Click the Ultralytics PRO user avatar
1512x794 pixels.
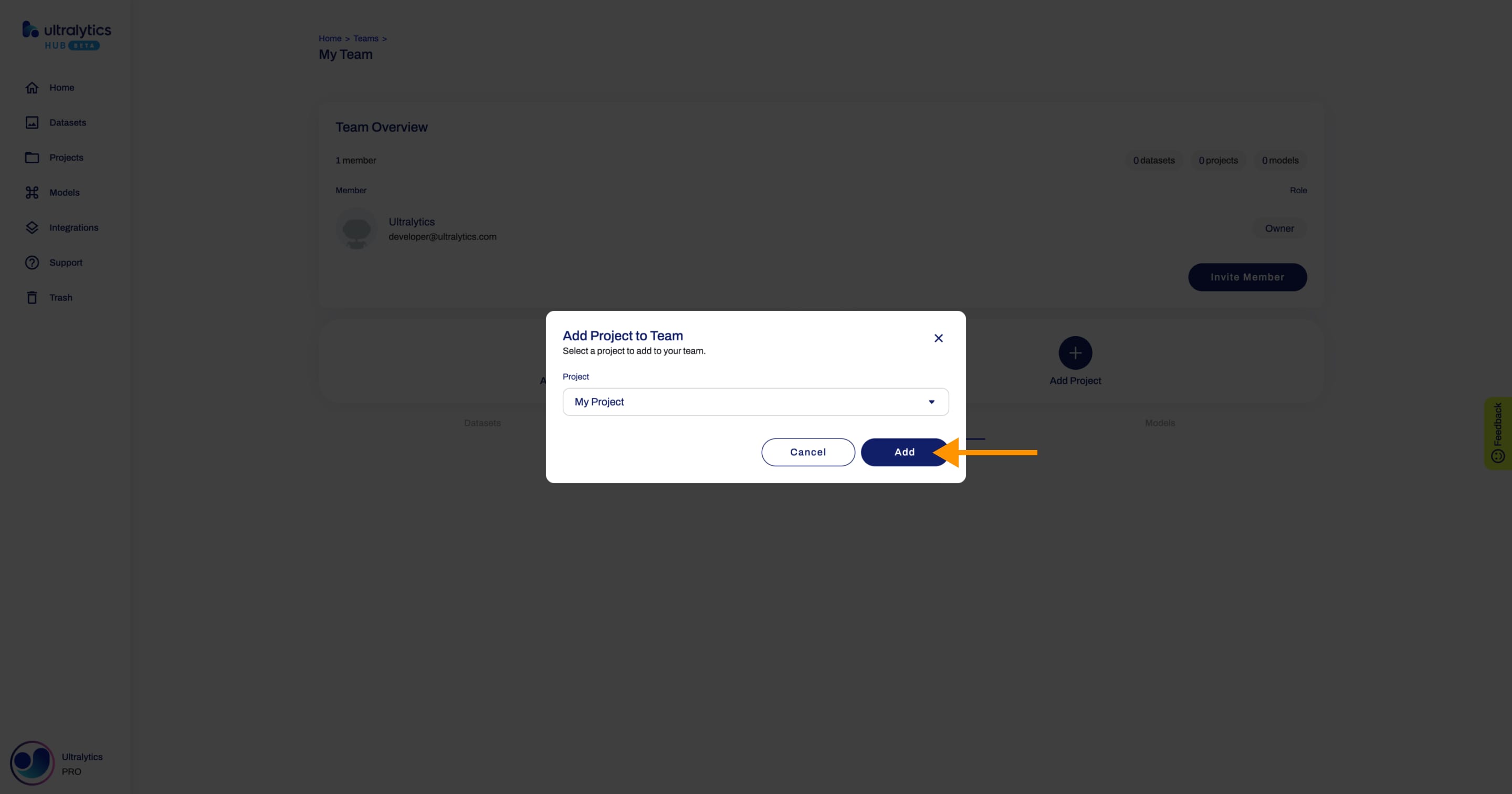(31, 762)
